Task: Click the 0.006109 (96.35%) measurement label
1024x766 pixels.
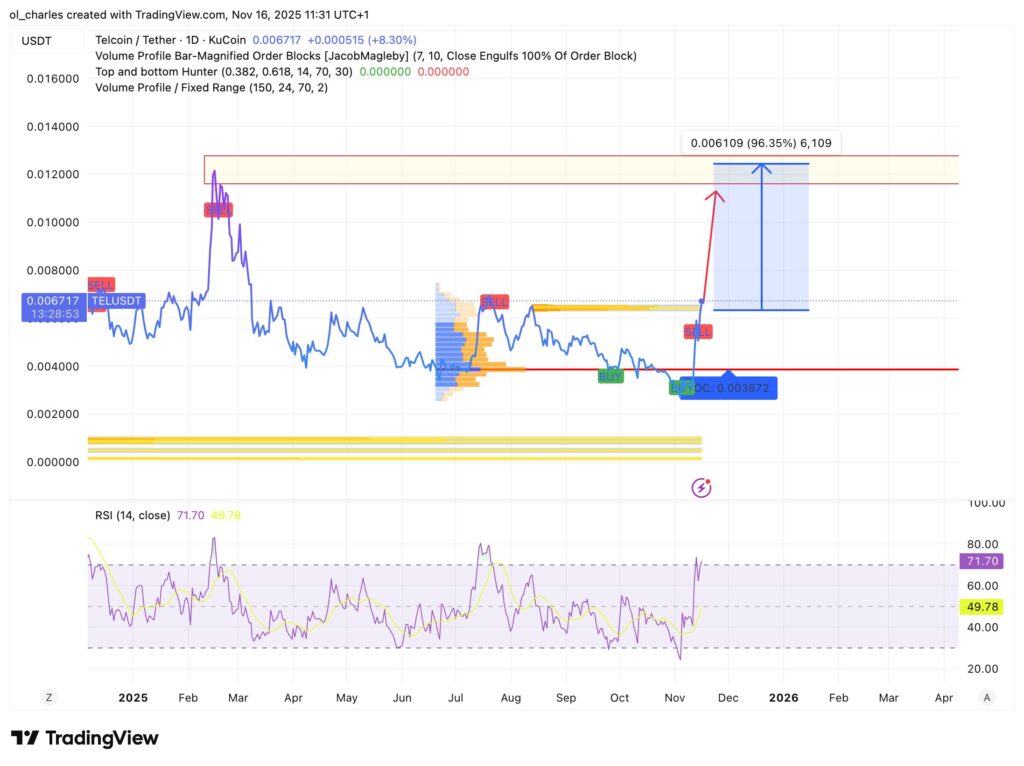Action: (x=759, y=143)
